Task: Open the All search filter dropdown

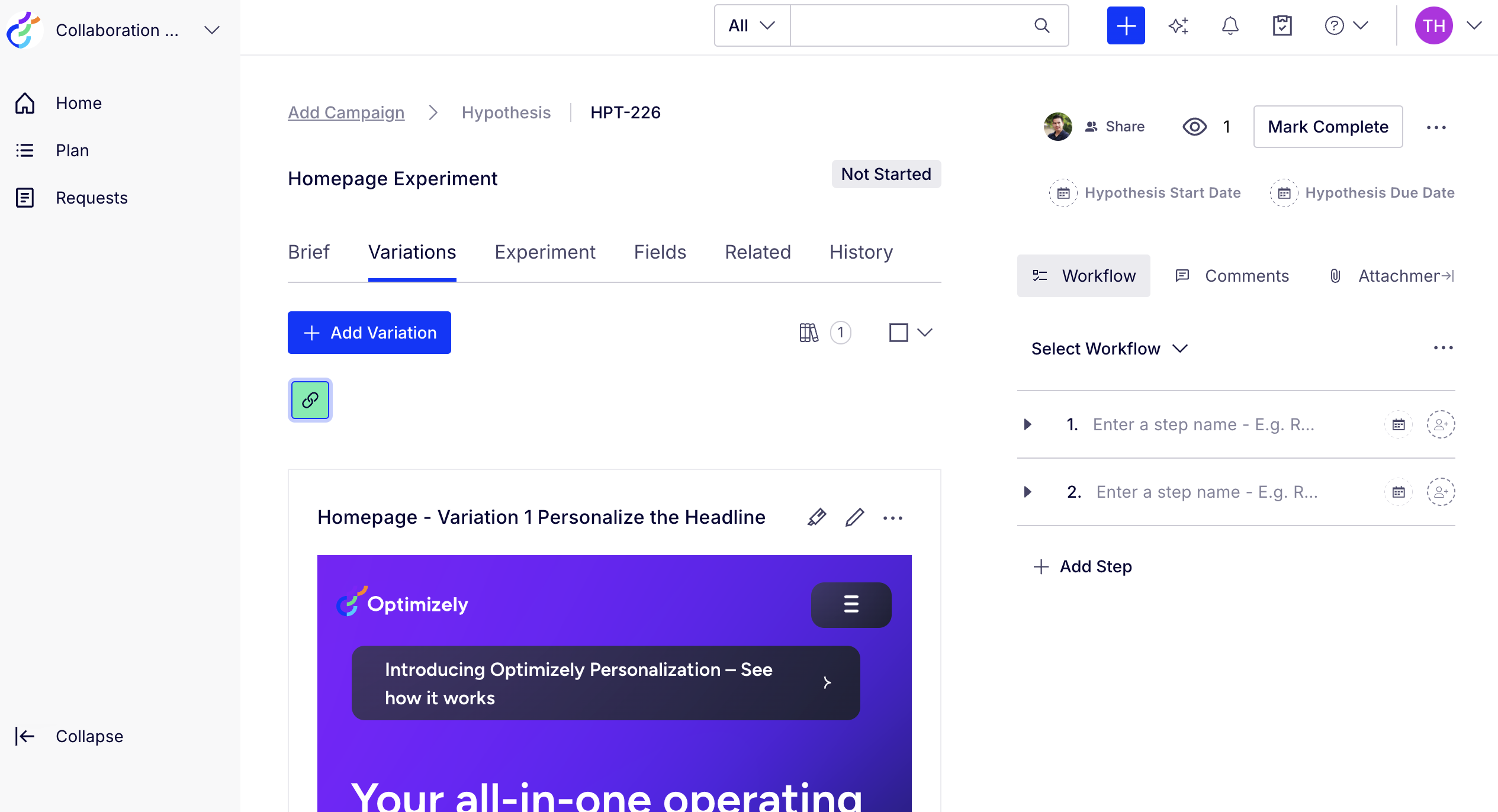Action: pos(752,25)
